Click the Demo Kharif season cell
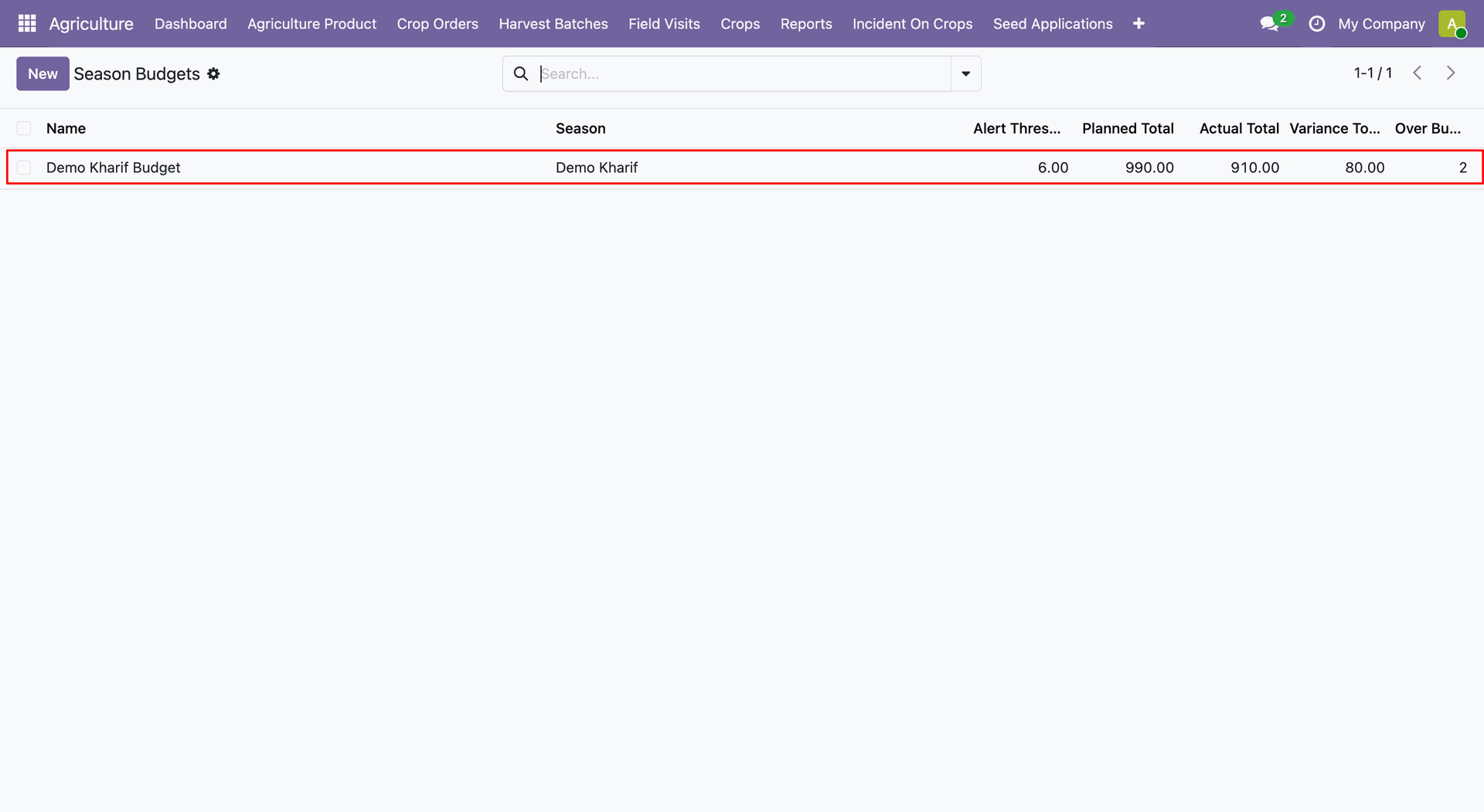 pyautogui.click(x=597, y=168)
